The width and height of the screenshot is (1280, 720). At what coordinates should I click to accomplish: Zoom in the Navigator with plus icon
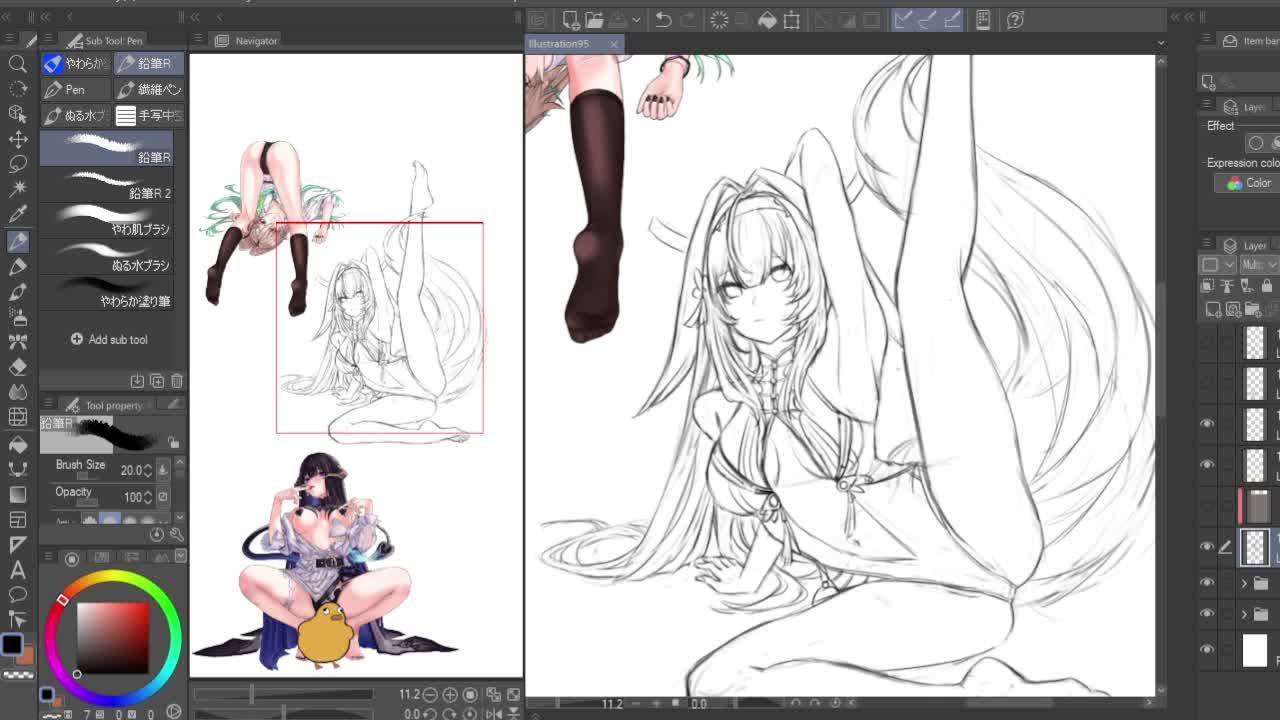pos(450,694)
